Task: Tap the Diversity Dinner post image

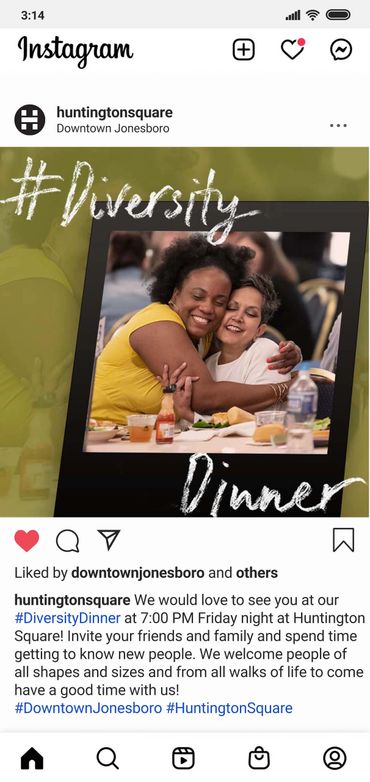Action: coord(185,332)
